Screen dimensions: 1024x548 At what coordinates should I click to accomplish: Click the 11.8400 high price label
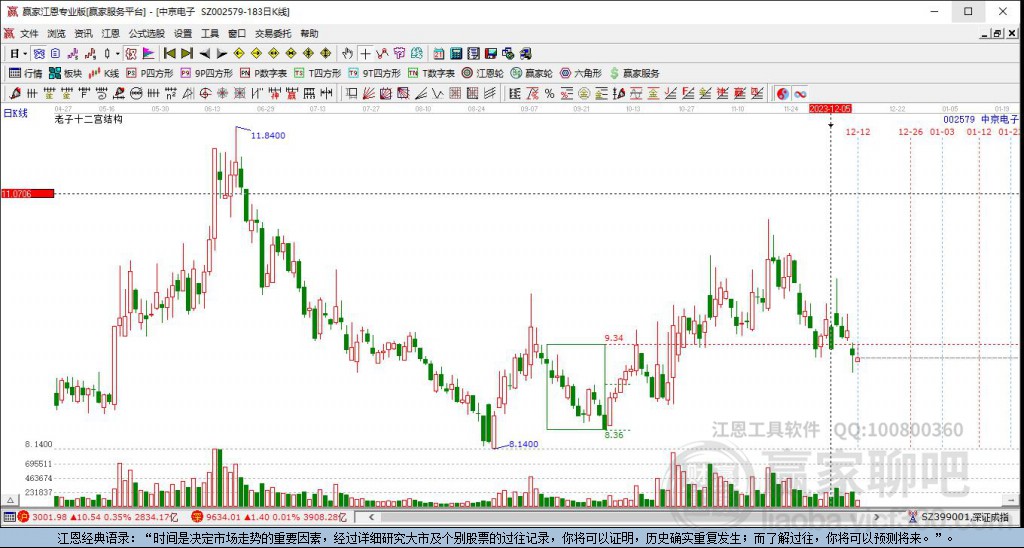tap(268, 135)
